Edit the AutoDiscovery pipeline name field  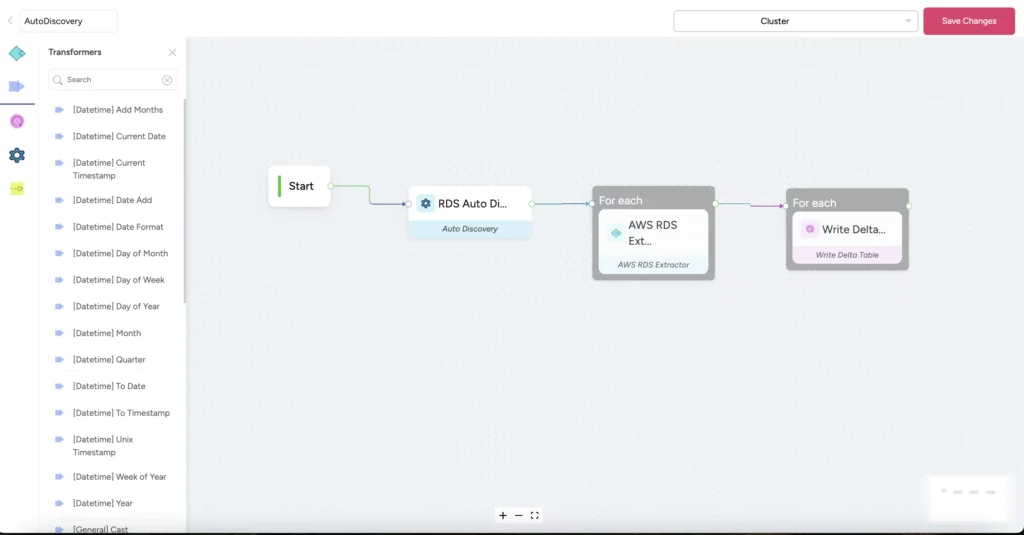point(67,20)
